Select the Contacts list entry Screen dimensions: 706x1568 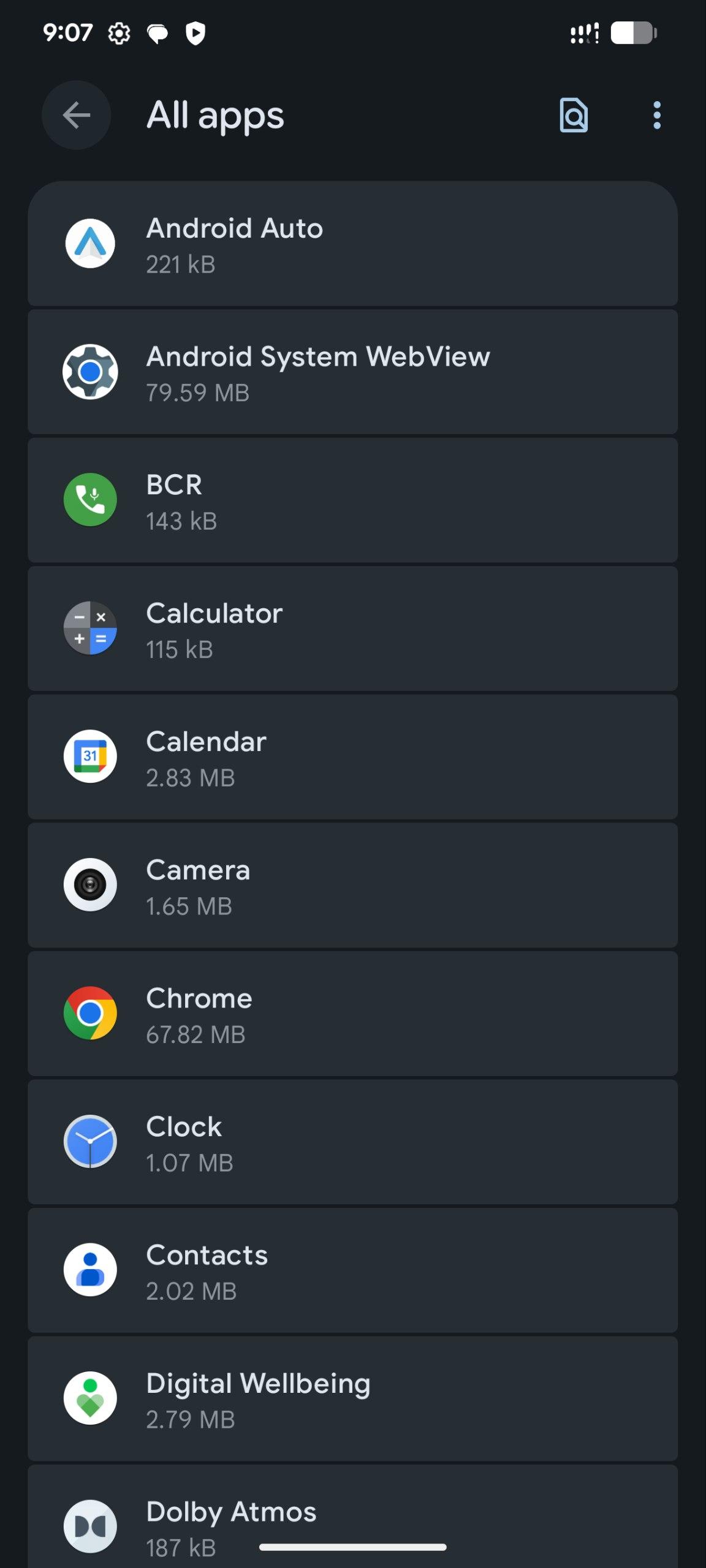(352, 1270)
